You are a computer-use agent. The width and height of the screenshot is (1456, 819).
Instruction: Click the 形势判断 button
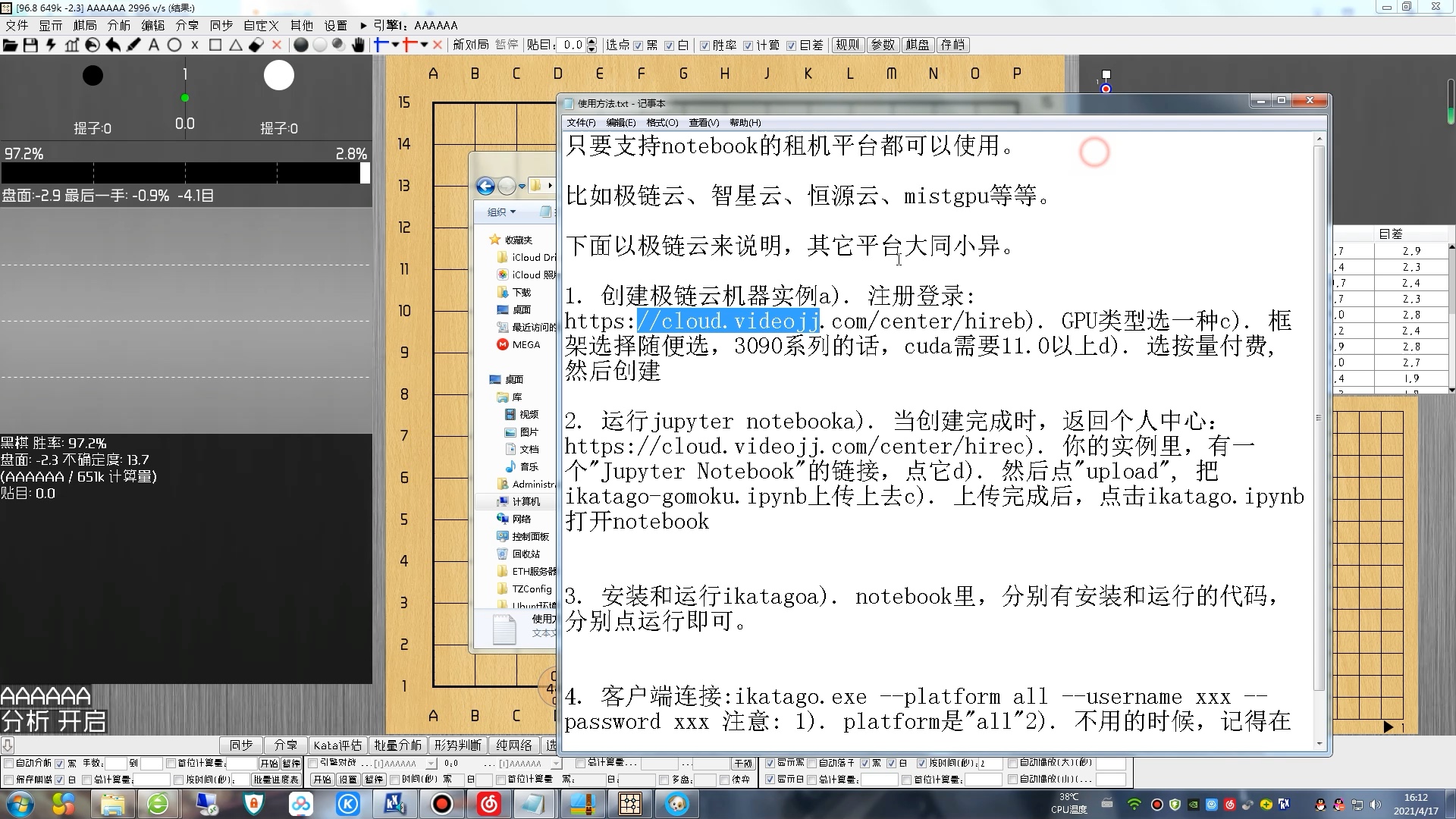457,745
